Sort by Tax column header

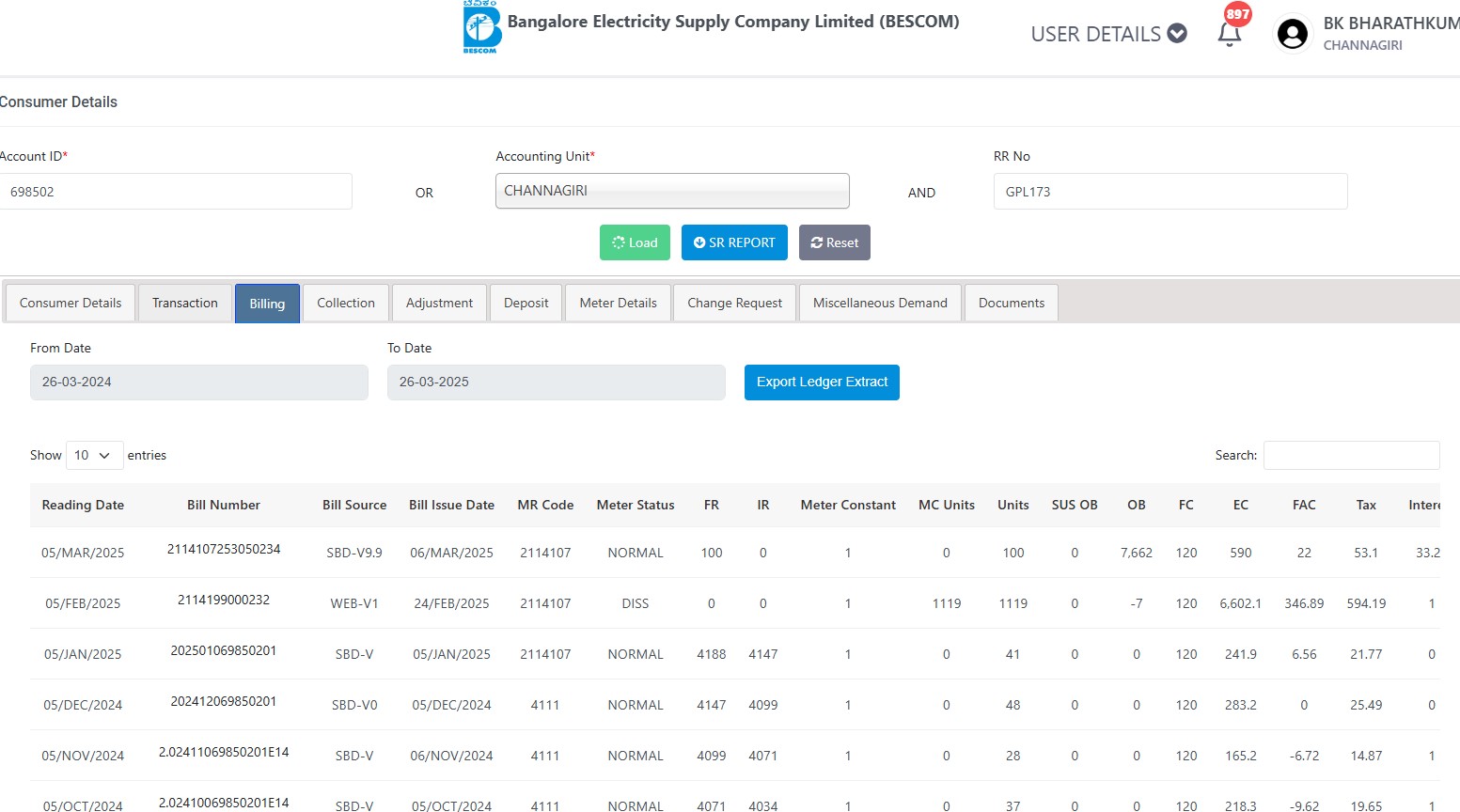[x=1366, y=505]
